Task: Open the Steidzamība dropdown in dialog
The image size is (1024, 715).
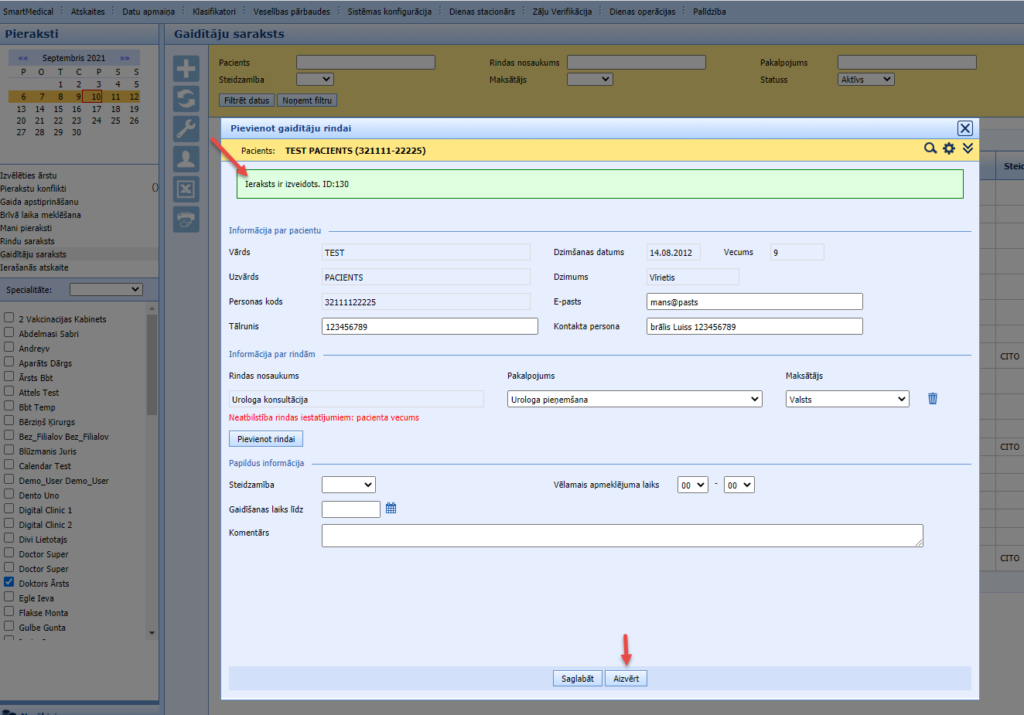Action: (x=348, y=484)
